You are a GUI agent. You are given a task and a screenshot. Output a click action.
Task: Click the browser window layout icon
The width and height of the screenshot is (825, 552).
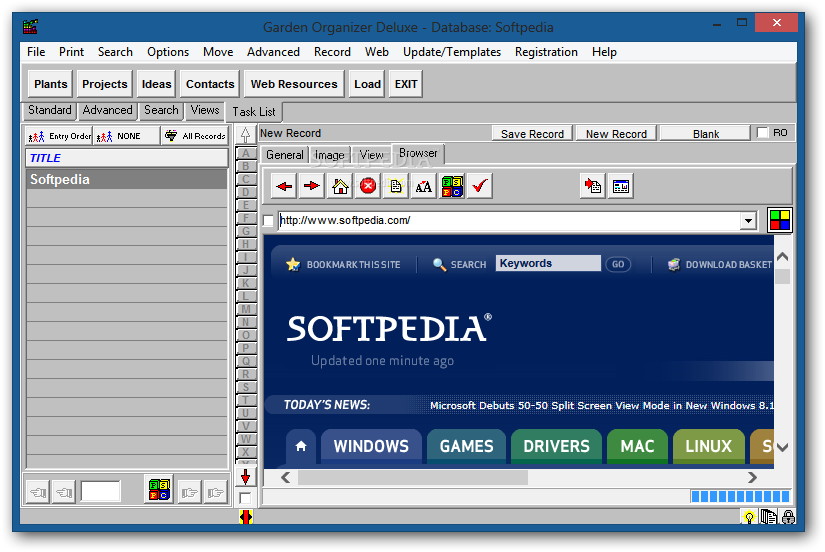[621, 186]
